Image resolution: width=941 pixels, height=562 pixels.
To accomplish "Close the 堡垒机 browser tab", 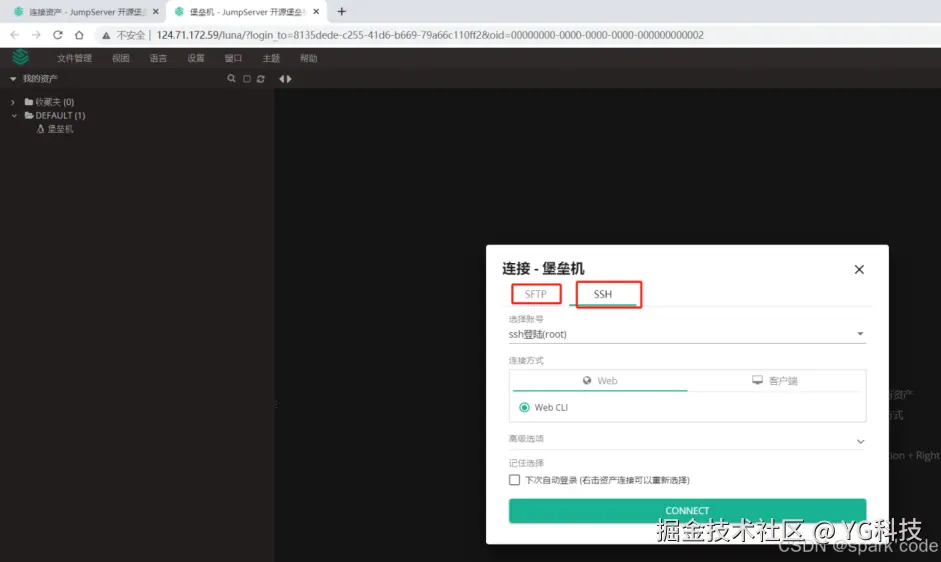I will coord(316,11).
